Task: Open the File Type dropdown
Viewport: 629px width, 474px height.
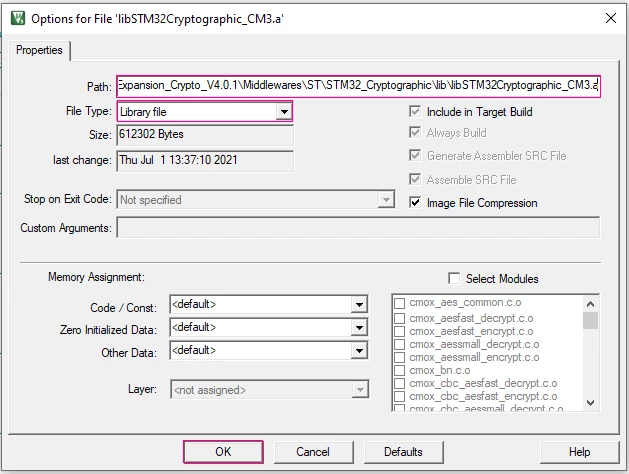Action: click(x=284, y=111)
